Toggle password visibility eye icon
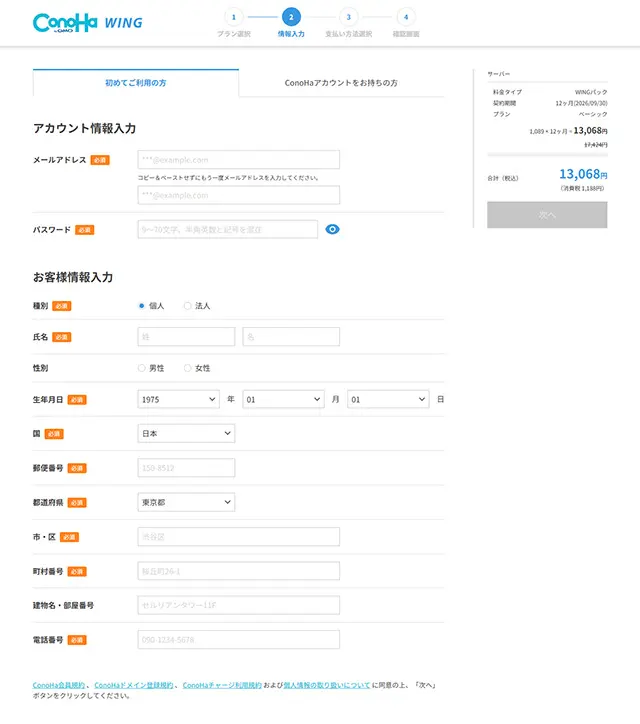640x724 pixels. pos(333,229)
